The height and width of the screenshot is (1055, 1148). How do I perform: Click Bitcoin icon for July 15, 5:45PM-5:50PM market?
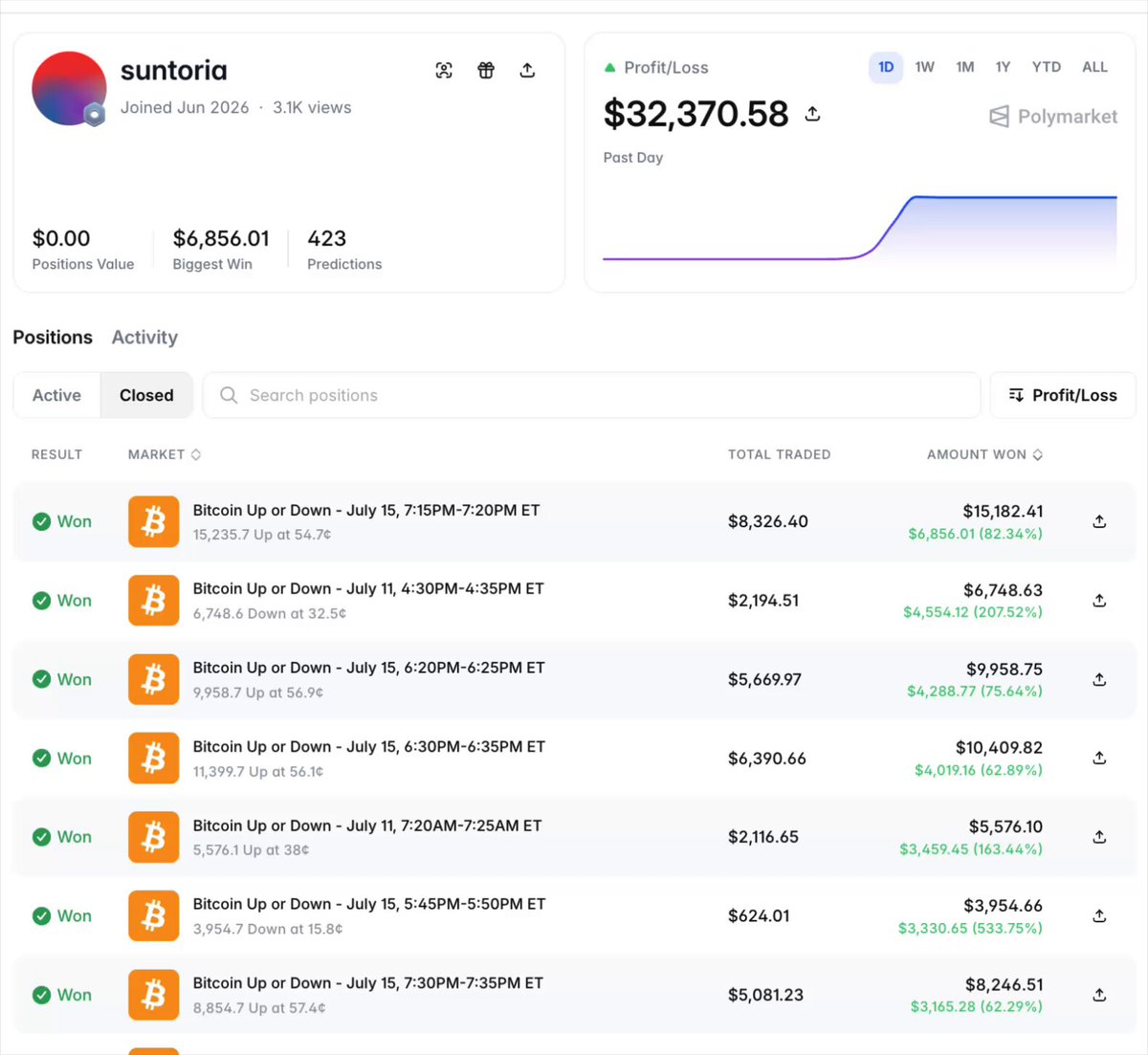(x=153, y=915)
